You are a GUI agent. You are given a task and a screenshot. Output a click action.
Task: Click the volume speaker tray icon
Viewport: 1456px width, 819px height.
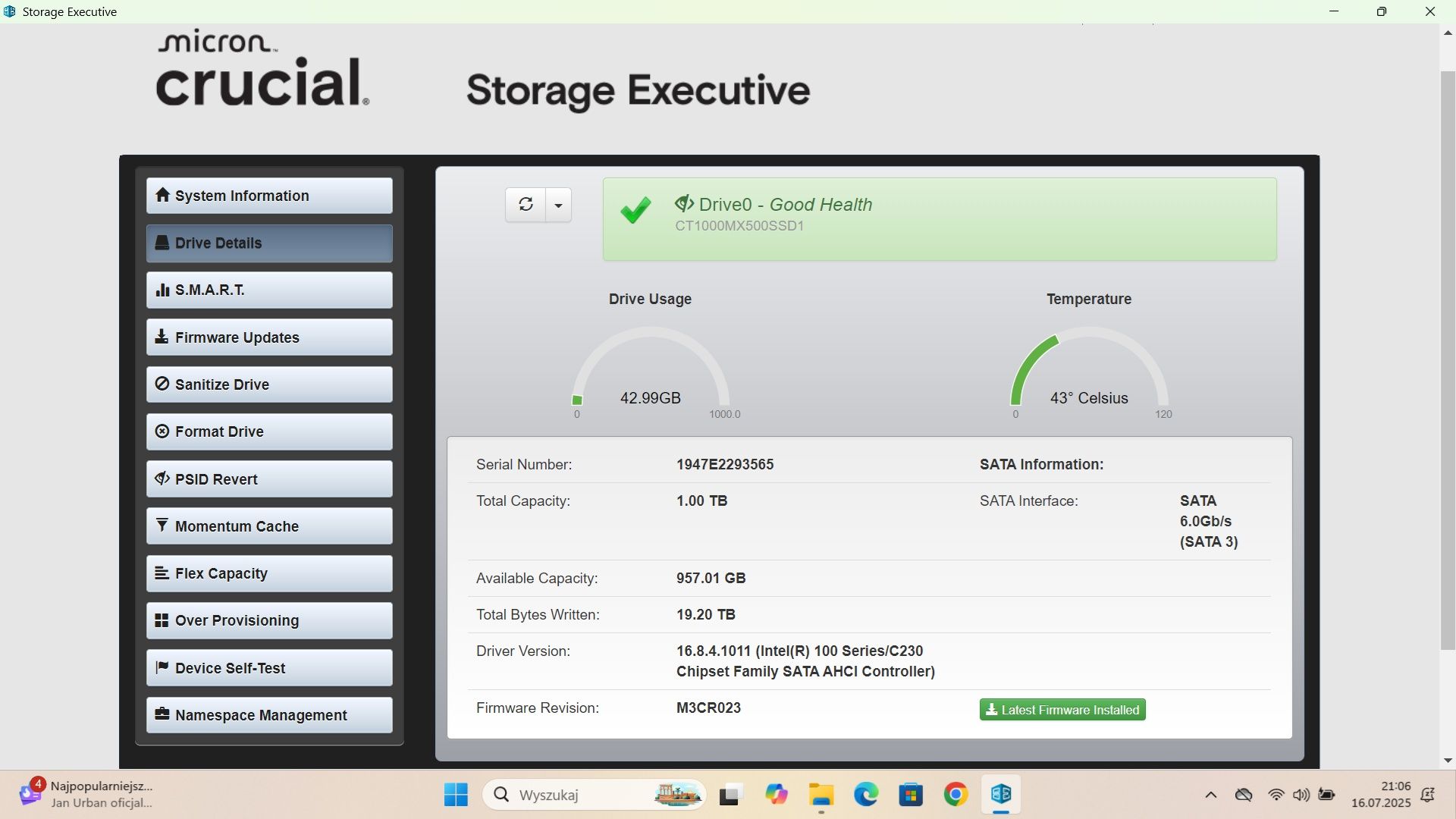(1301, 795)
